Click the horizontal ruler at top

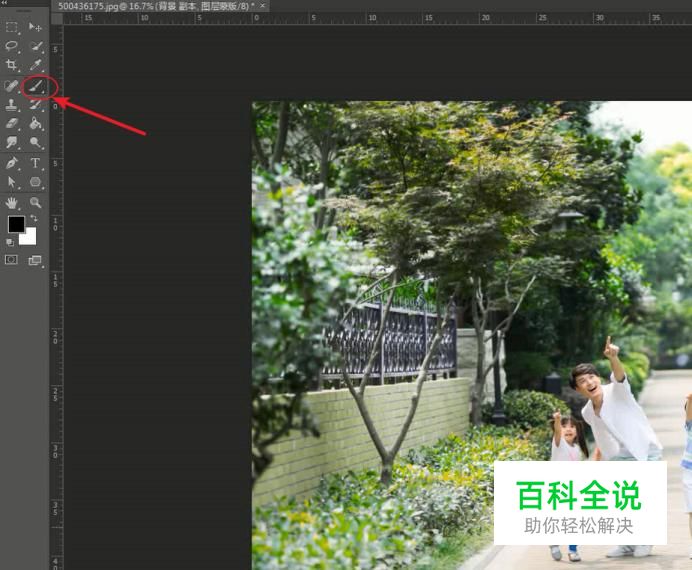pos(378,19)
